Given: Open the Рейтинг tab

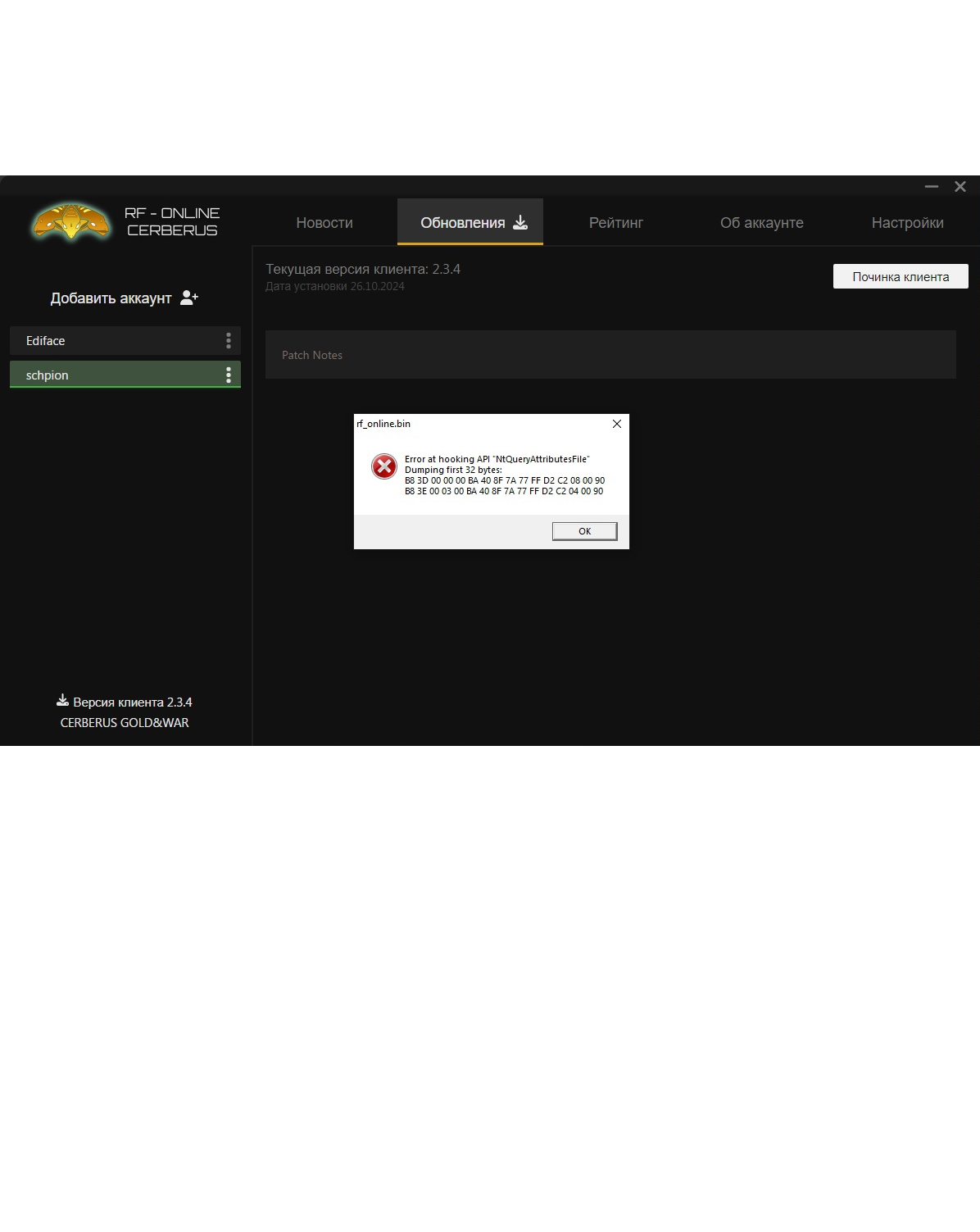Looking at the screenshot, I should coord(616,223).
